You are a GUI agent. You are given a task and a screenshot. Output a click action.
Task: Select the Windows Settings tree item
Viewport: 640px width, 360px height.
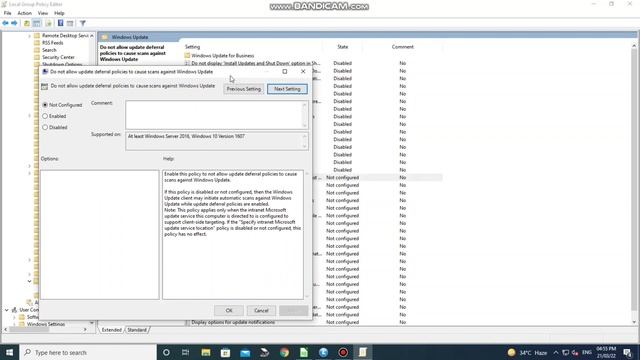click(46, 324)
